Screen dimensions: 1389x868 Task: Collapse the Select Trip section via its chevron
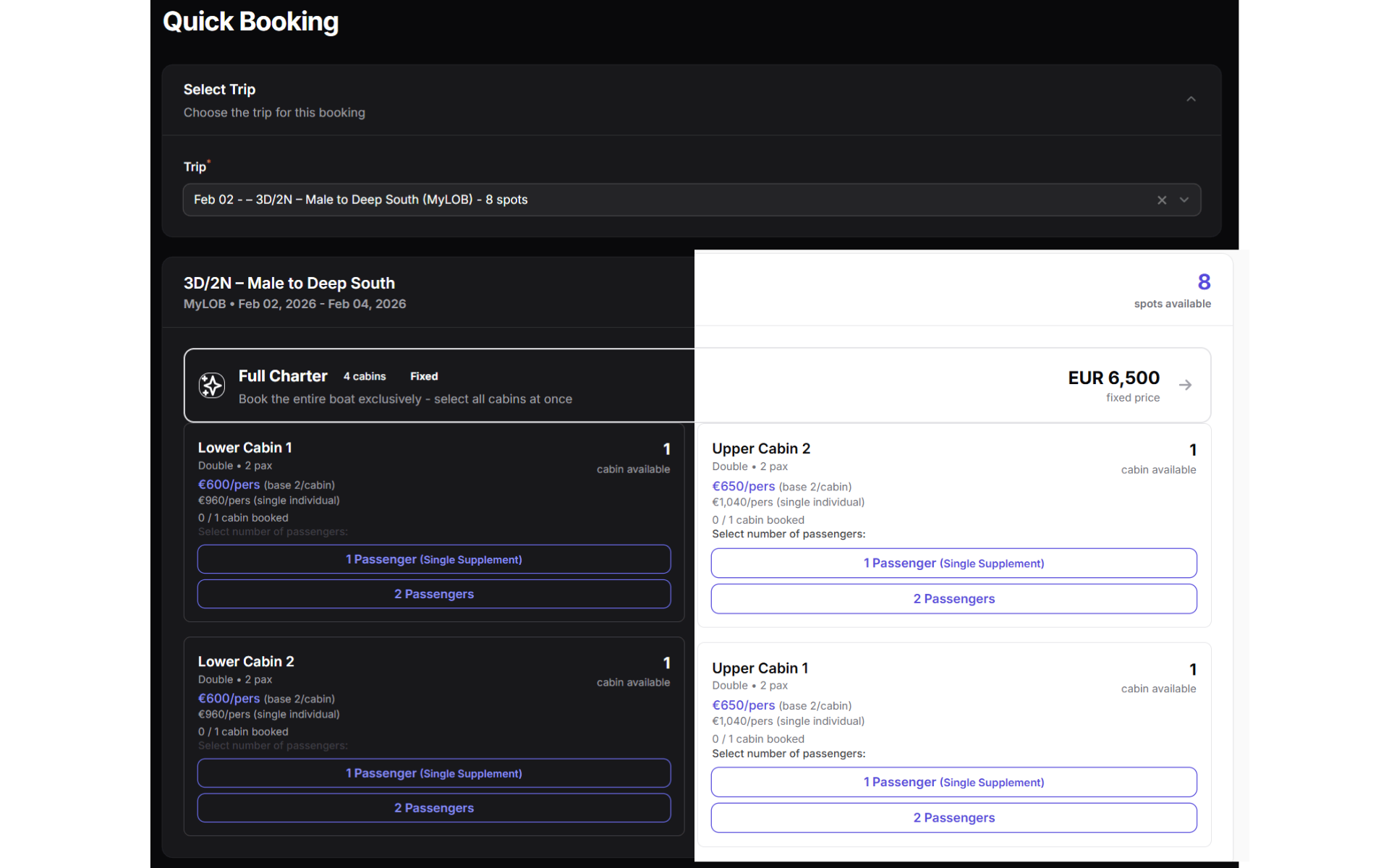[1191, 99]
